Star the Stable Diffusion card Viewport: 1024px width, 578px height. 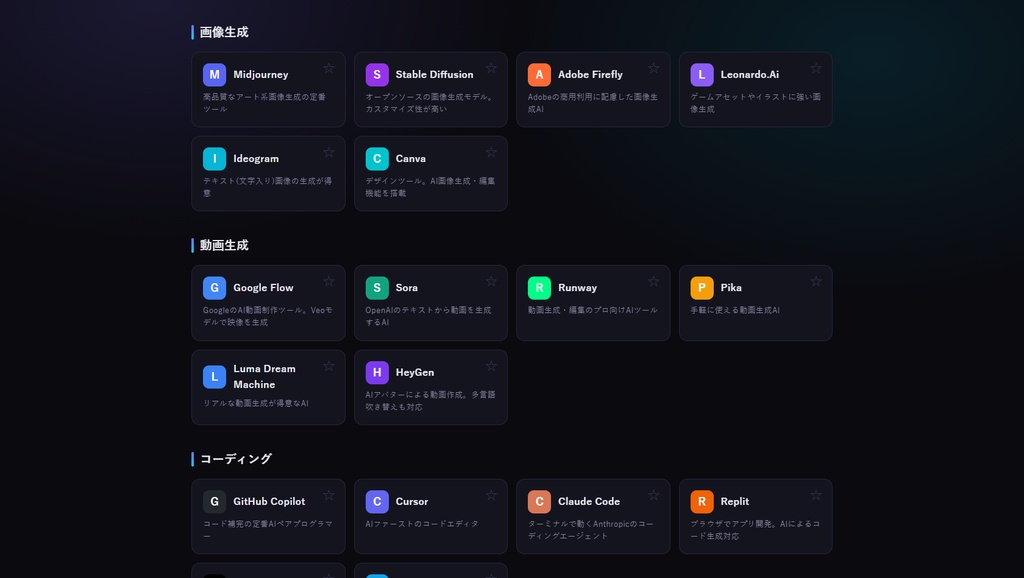(x=491, y=68)
